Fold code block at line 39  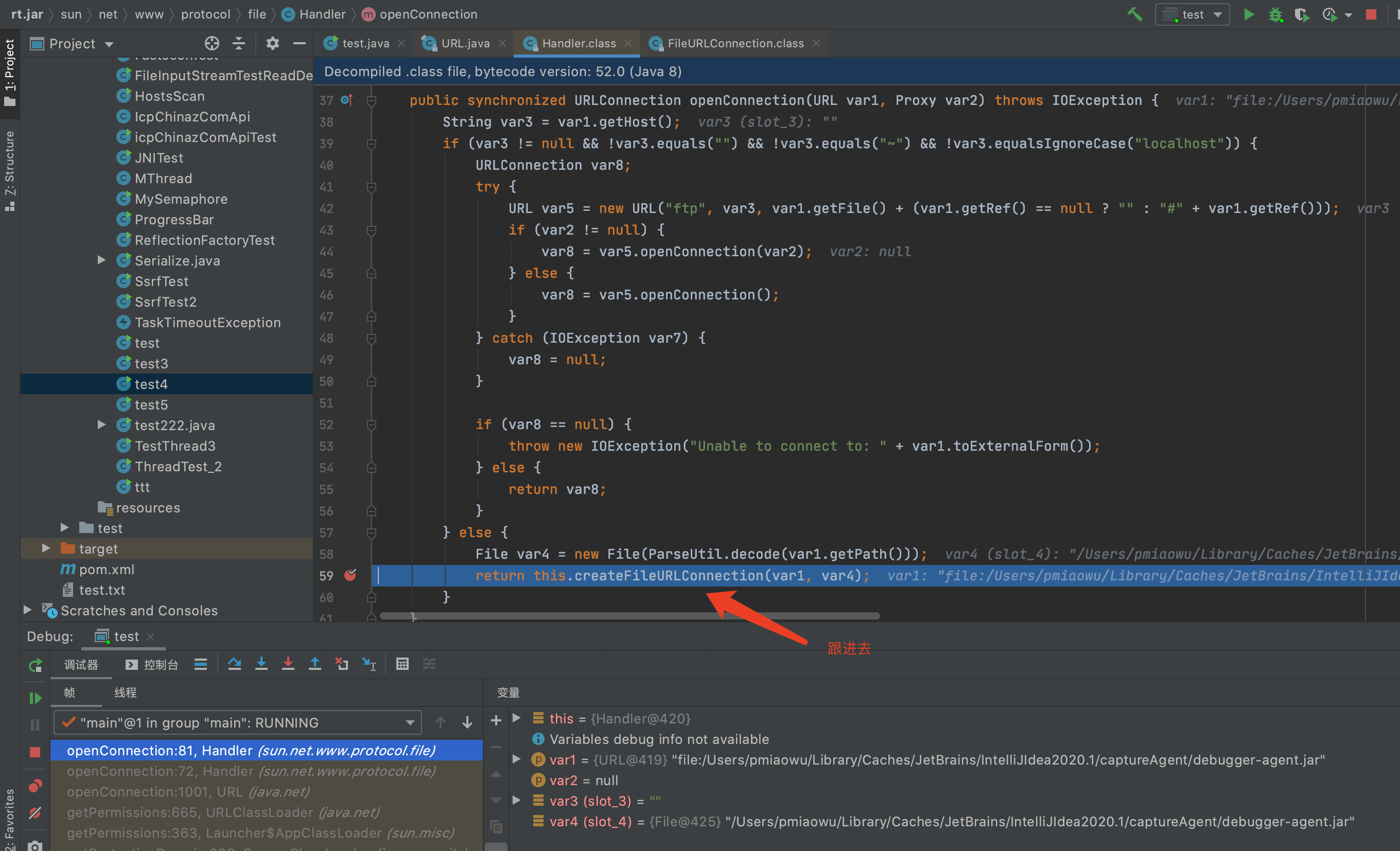[x=372, y=144]
